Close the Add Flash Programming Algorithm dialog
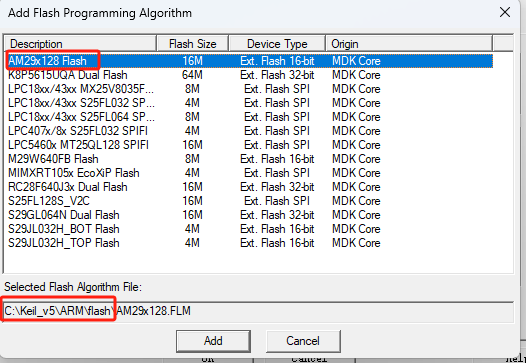 (505, 13)
